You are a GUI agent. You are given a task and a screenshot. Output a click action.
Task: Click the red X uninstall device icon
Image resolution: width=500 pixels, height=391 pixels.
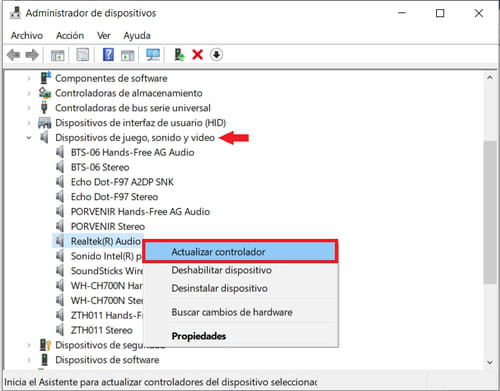pos(197,54)
